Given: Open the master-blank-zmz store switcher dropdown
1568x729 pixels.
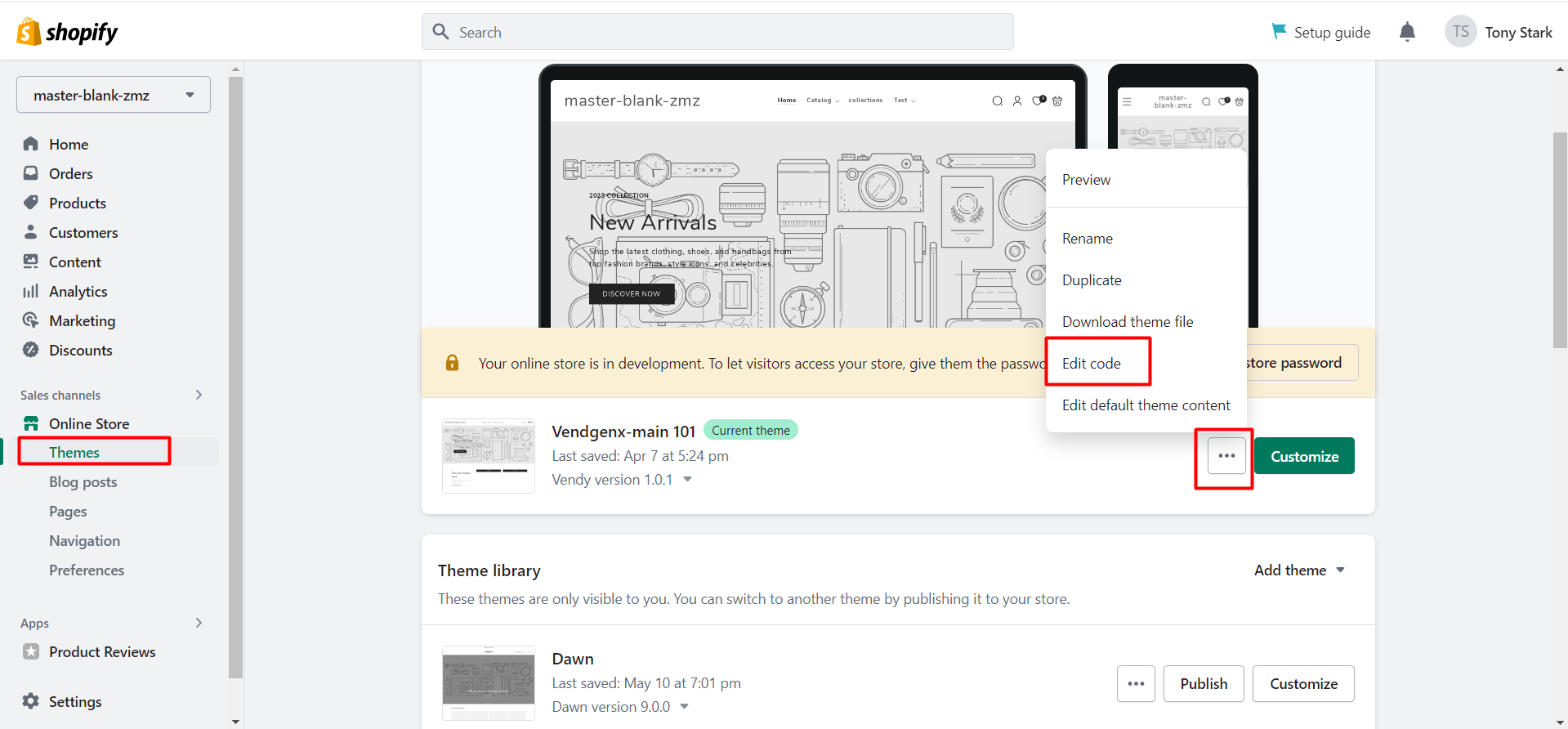Looking at the screenshot, I should tap(114, 95).
